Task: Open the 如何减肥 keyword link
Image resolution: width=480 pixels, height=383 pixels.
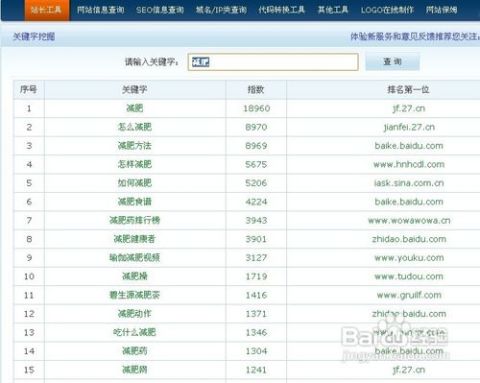Action: 135,183
